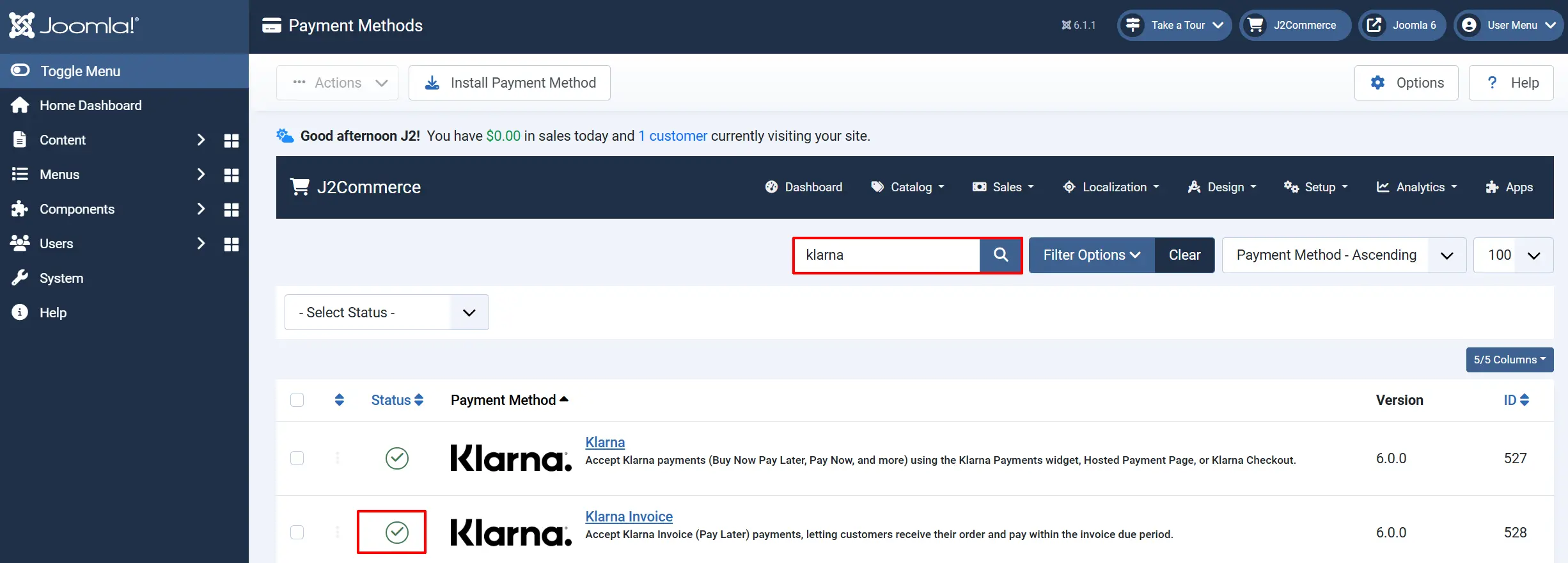Expand the Menus sidebar menu
Viewport: 1568px width, 563px height.
[x=200, y=175]
